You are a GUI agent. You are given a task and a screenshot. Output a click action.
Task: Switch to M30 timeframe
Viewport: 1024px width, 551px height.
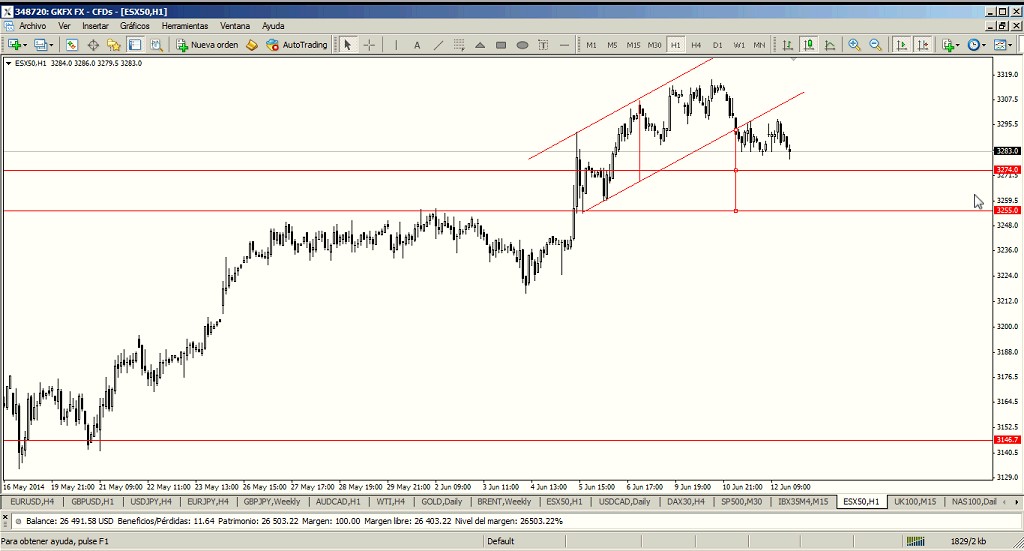click(654, 44)
